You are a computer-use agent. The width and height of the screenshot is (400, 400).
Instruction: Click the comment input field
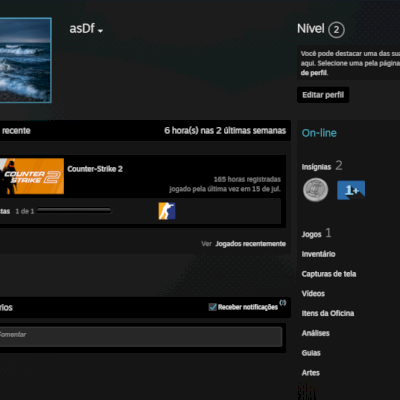[141, 336]
